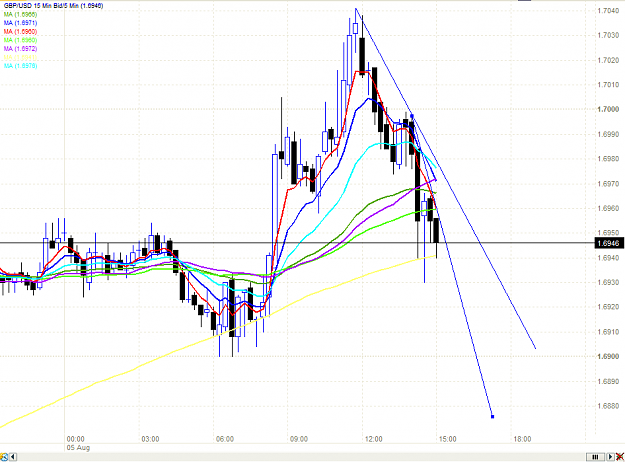625x462 pixels.
Task: Click the current price tag 1.6946
Action: pos(609,243)
